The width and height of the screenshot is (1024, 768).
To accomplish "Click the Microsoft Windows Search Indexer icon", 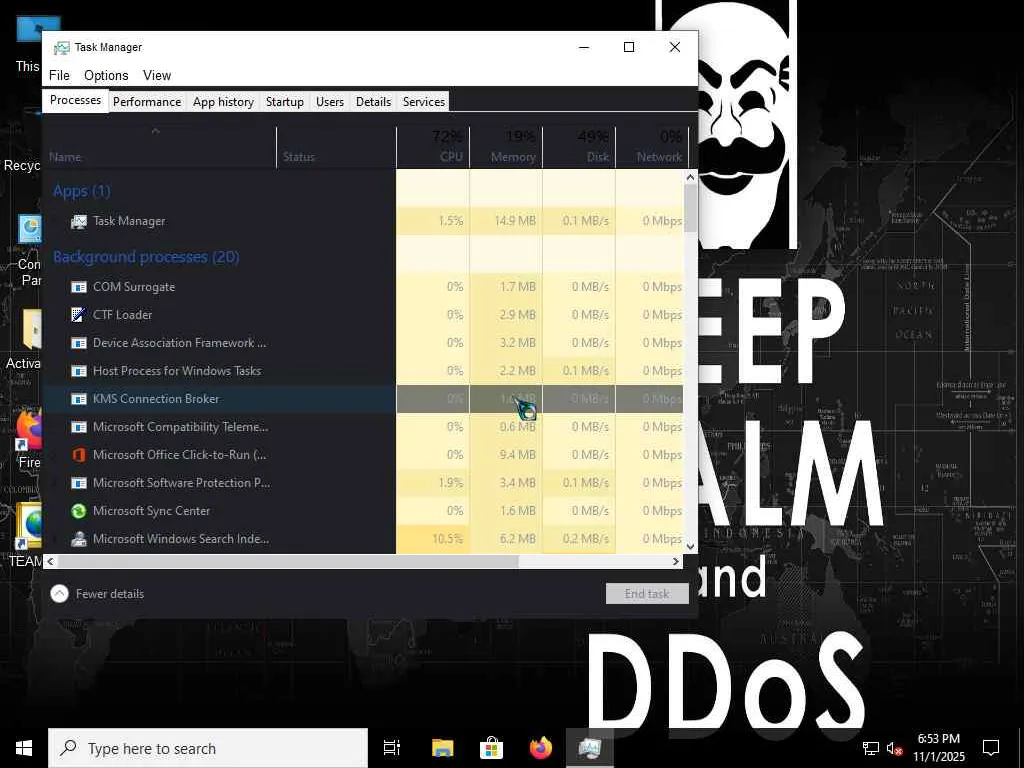I will (78, 539).
